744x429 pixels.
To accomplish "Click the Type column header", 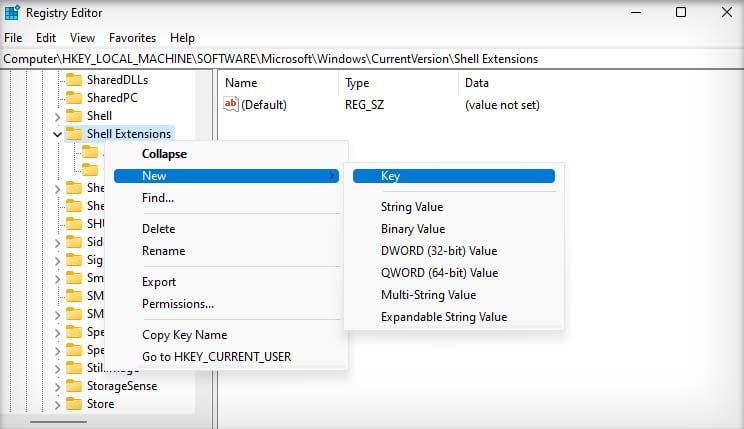I will tap(399, 83).
